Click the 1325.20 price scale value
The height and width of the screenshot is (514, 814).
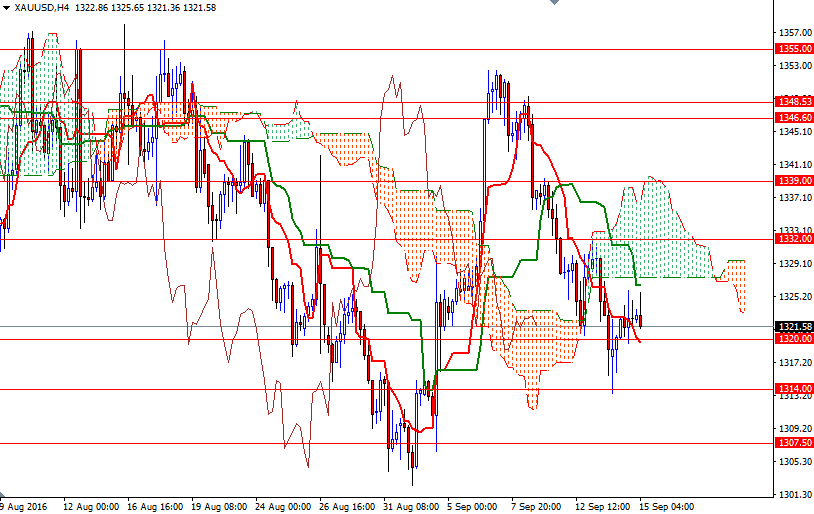point(795,297)
